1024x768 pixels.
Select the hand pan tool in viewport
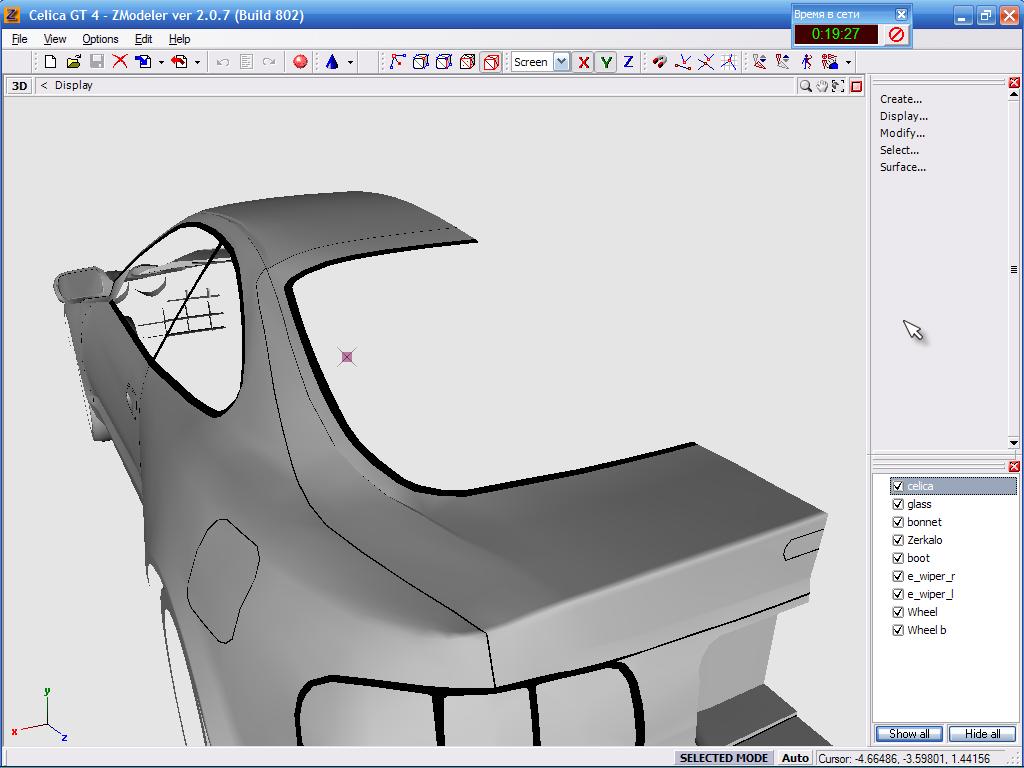pyautogui.click(x=822, y=86)
